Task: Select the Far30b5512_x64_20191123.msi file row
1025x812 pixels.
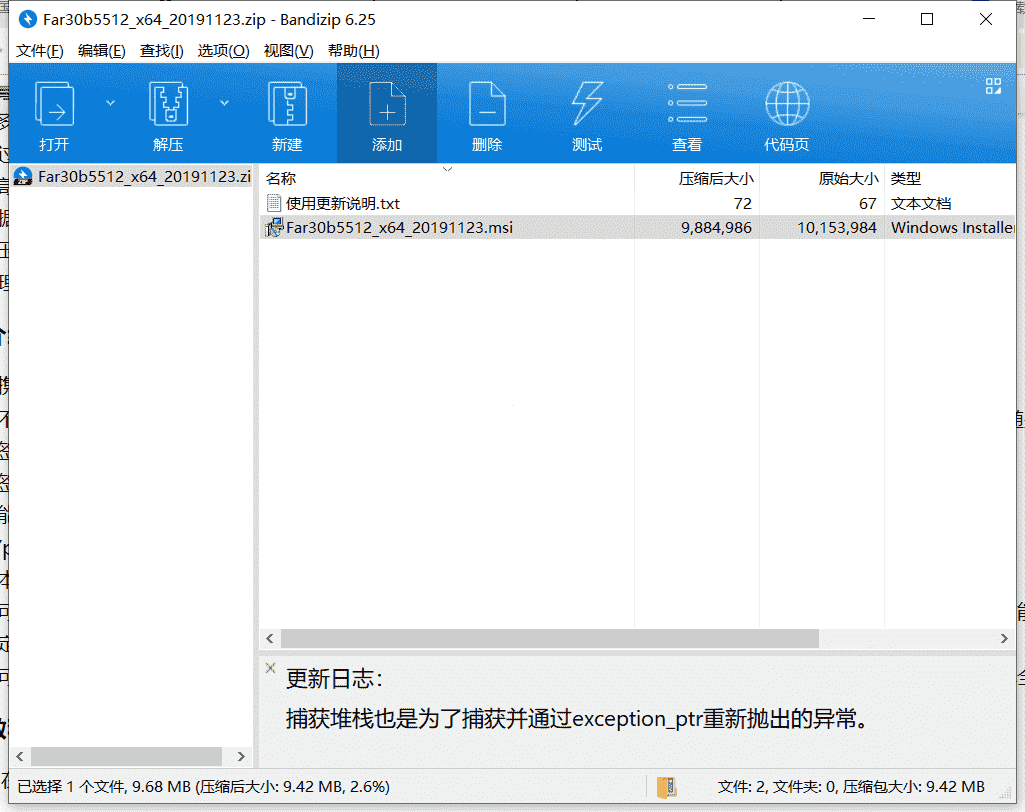Action: [x=637, y=228]
